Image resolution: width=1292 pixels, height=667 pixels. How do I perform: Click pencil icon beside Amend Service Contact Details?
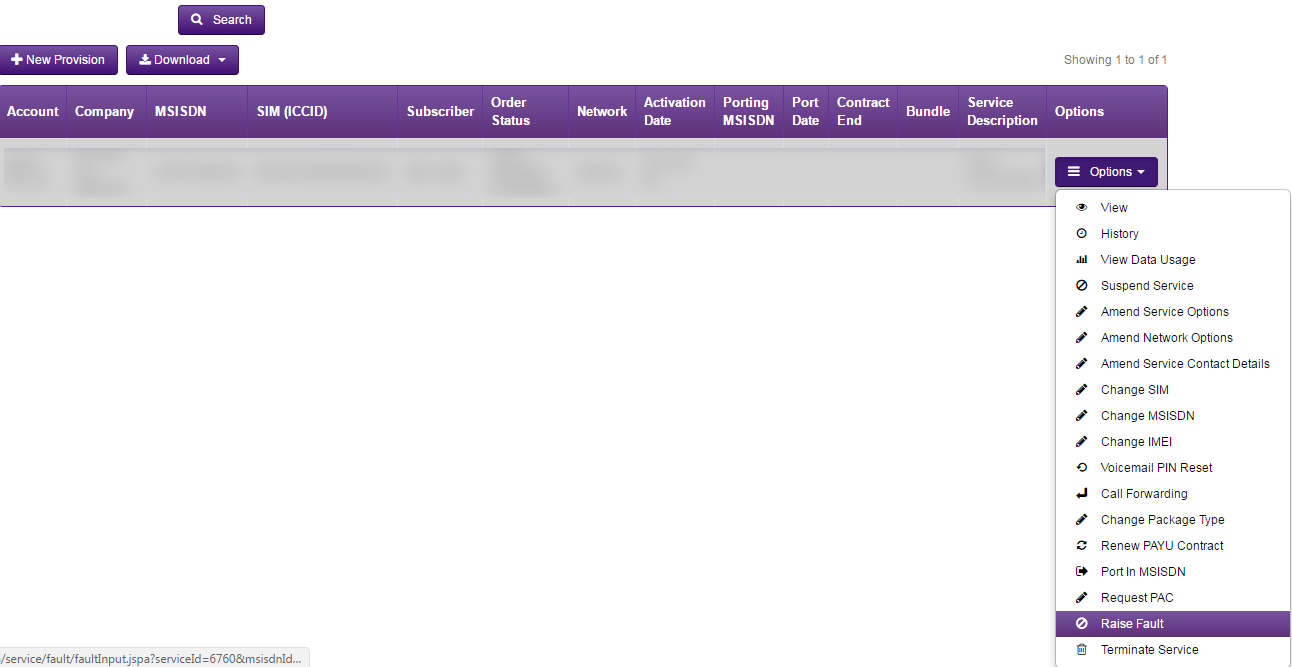coord(1081,364)
